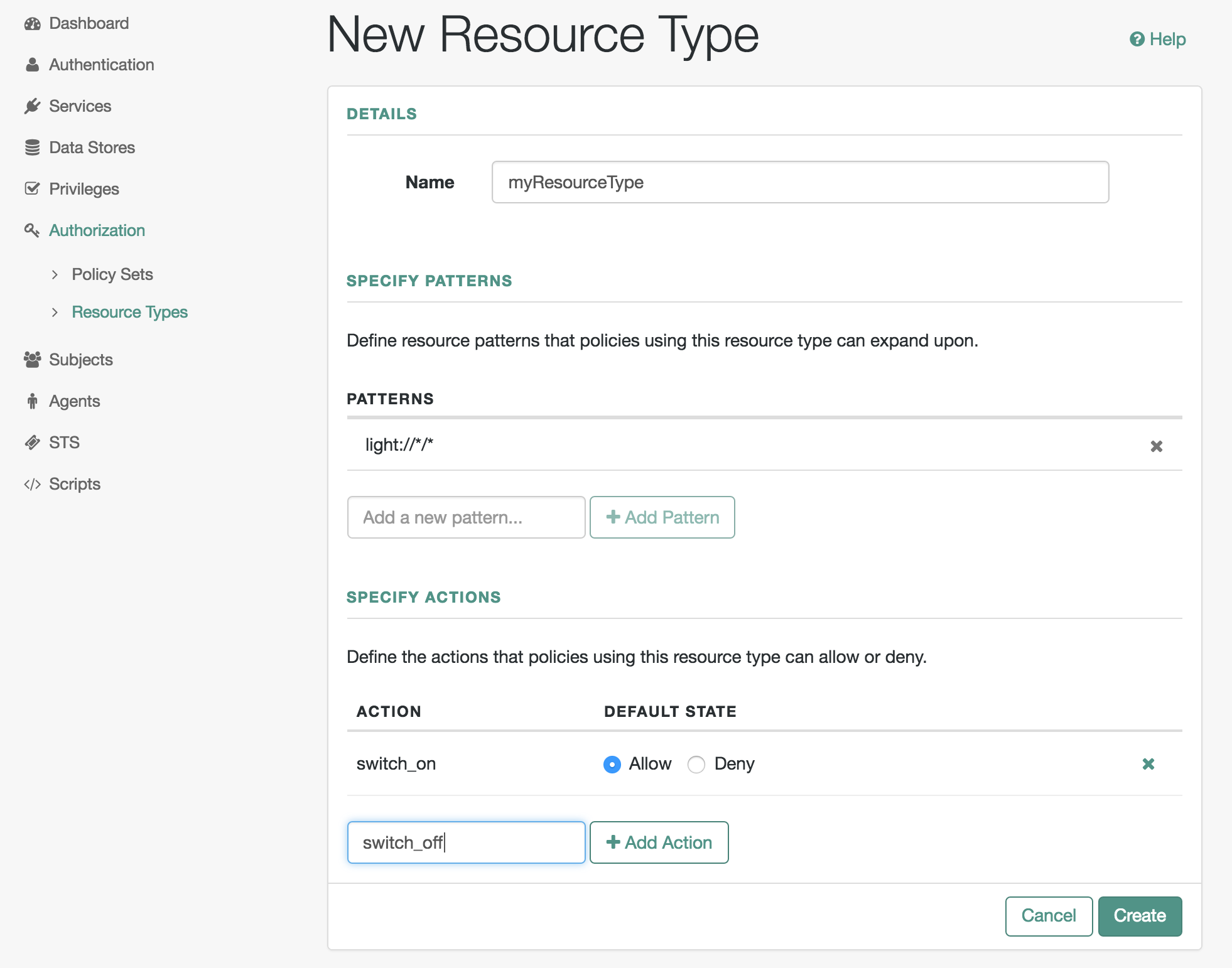Click the Scripts code icon
Image resolution: width=1232 pixels, height=968 pixels.
[x=33, y=484]
